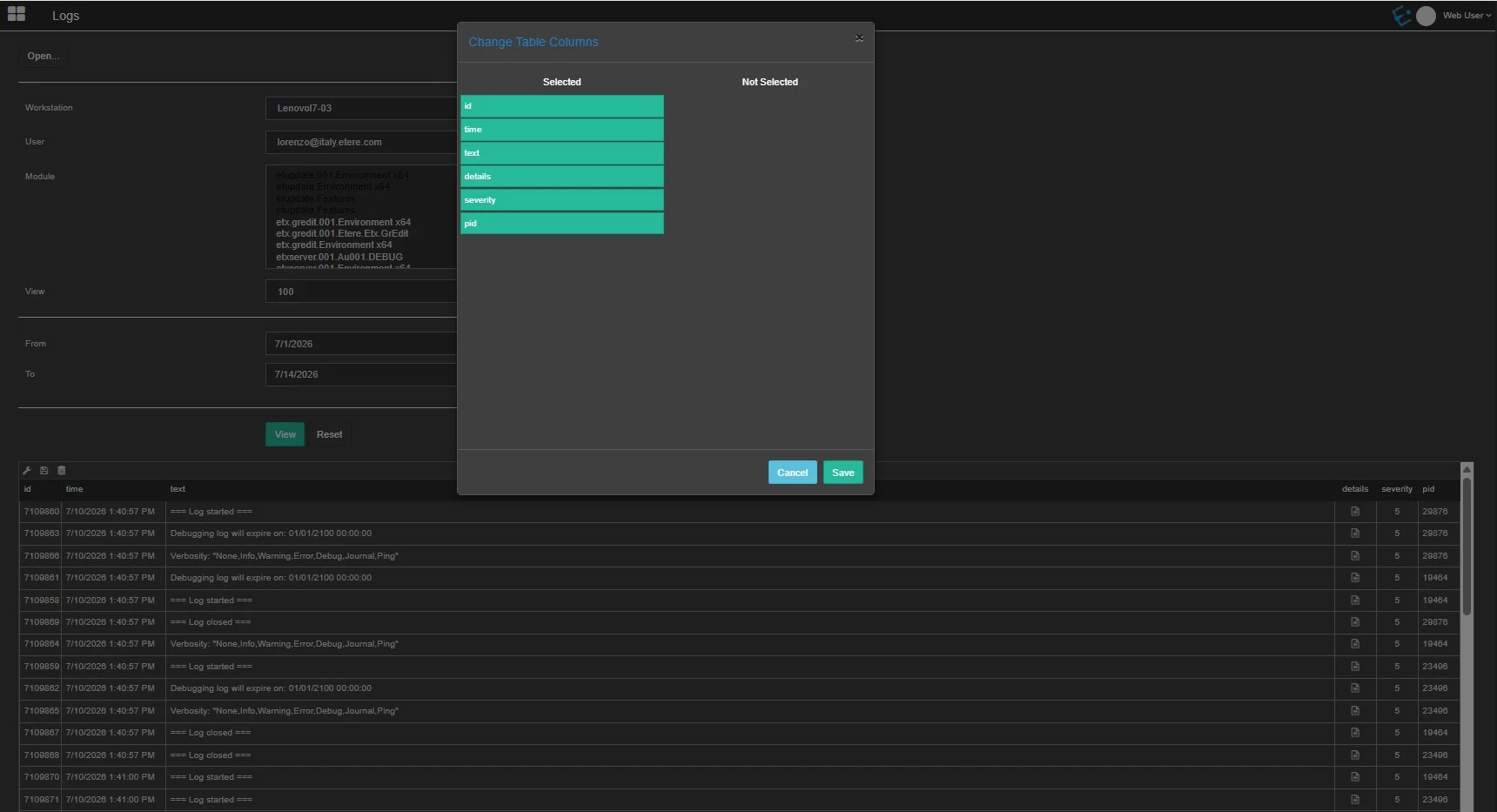Select the 'text' column item
The height and width of the screenshot is (812, 1497).
coord(562,153)
